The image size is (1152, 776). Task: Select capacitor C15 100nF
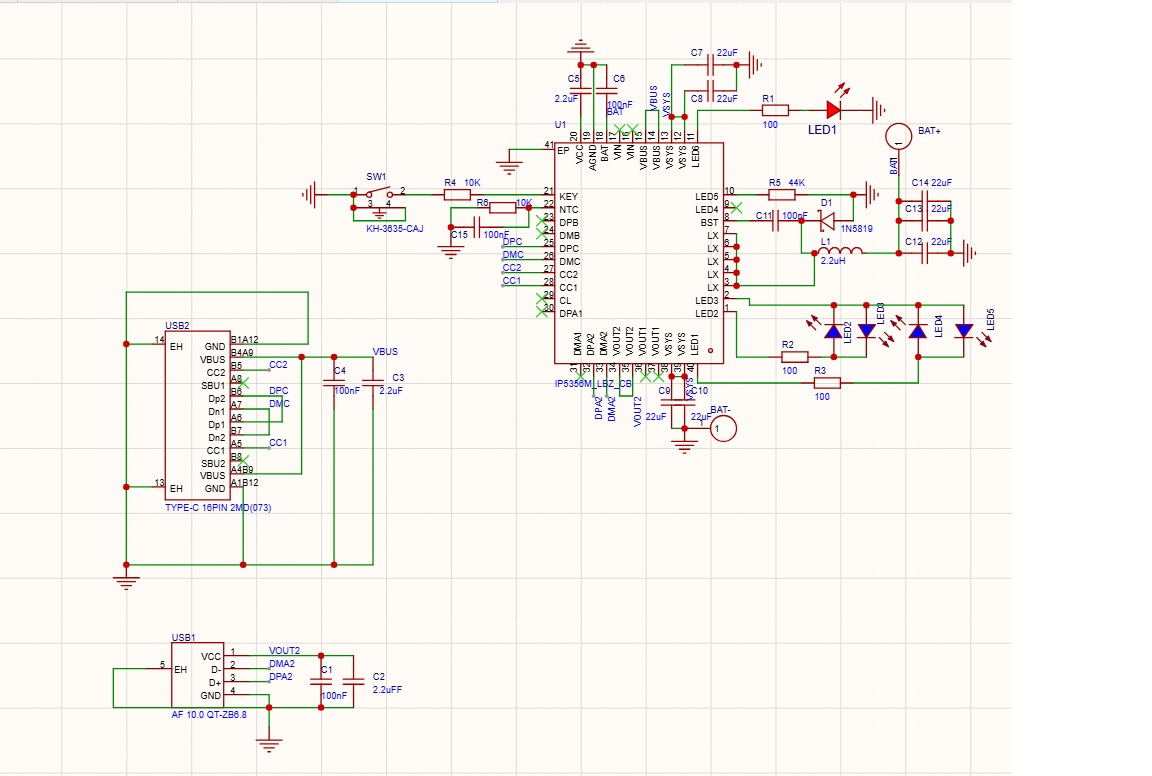(x=478, y=227)
